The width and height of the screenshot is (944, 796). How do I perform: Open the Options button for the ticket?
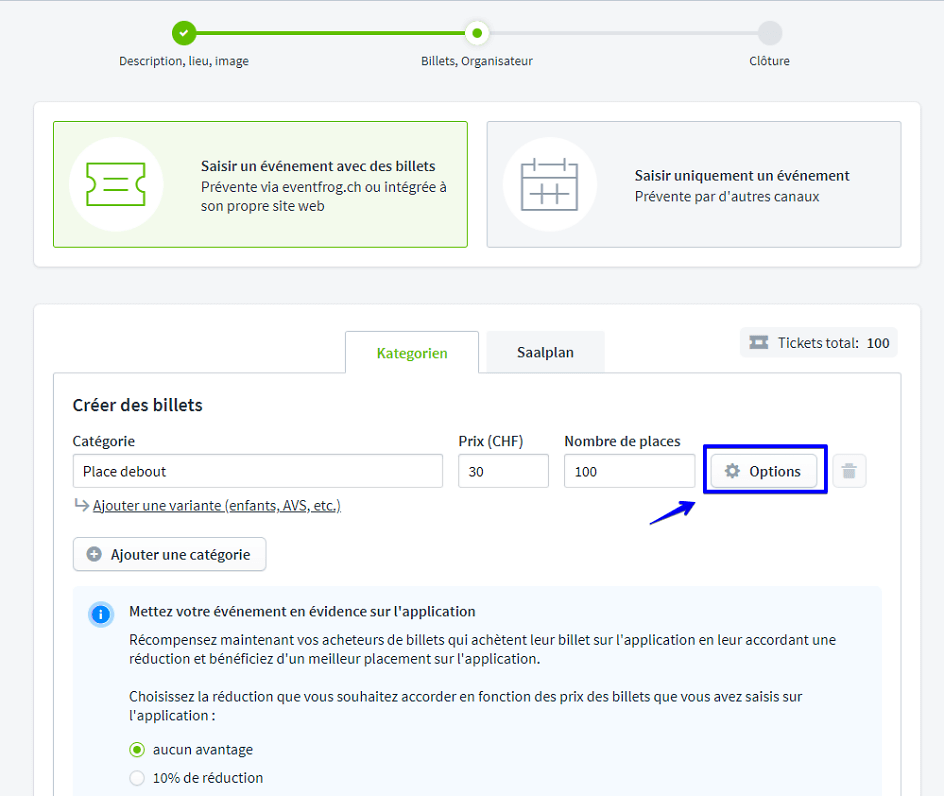(763, 471)
